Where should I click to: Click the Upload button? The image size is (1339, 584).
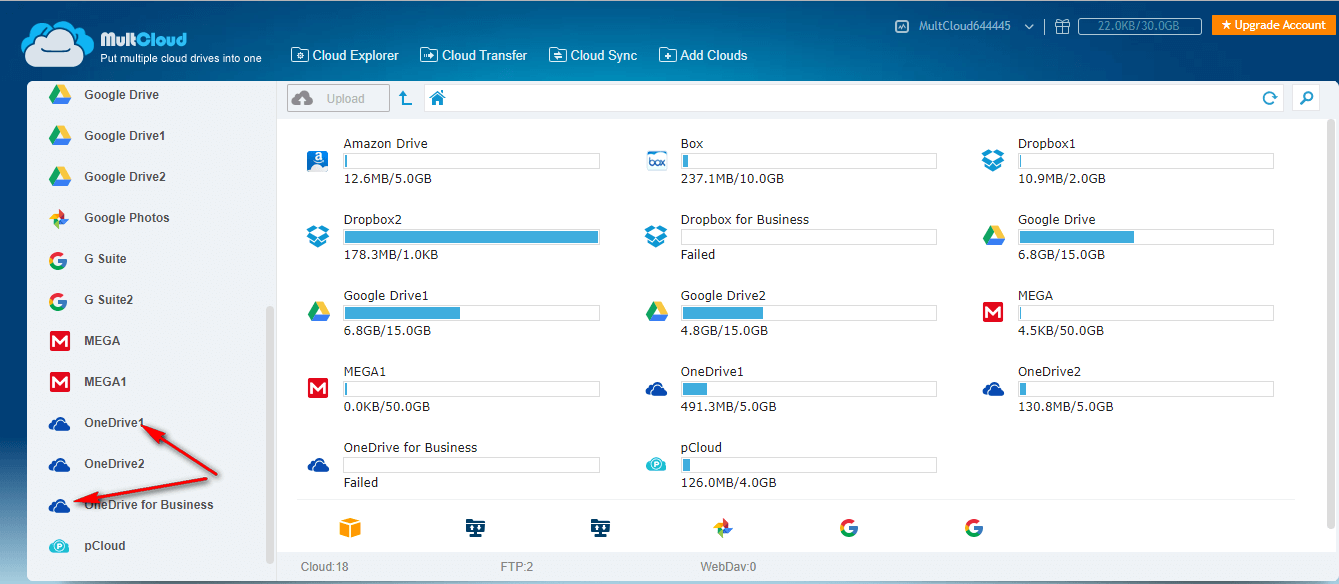tap(339, 98)
